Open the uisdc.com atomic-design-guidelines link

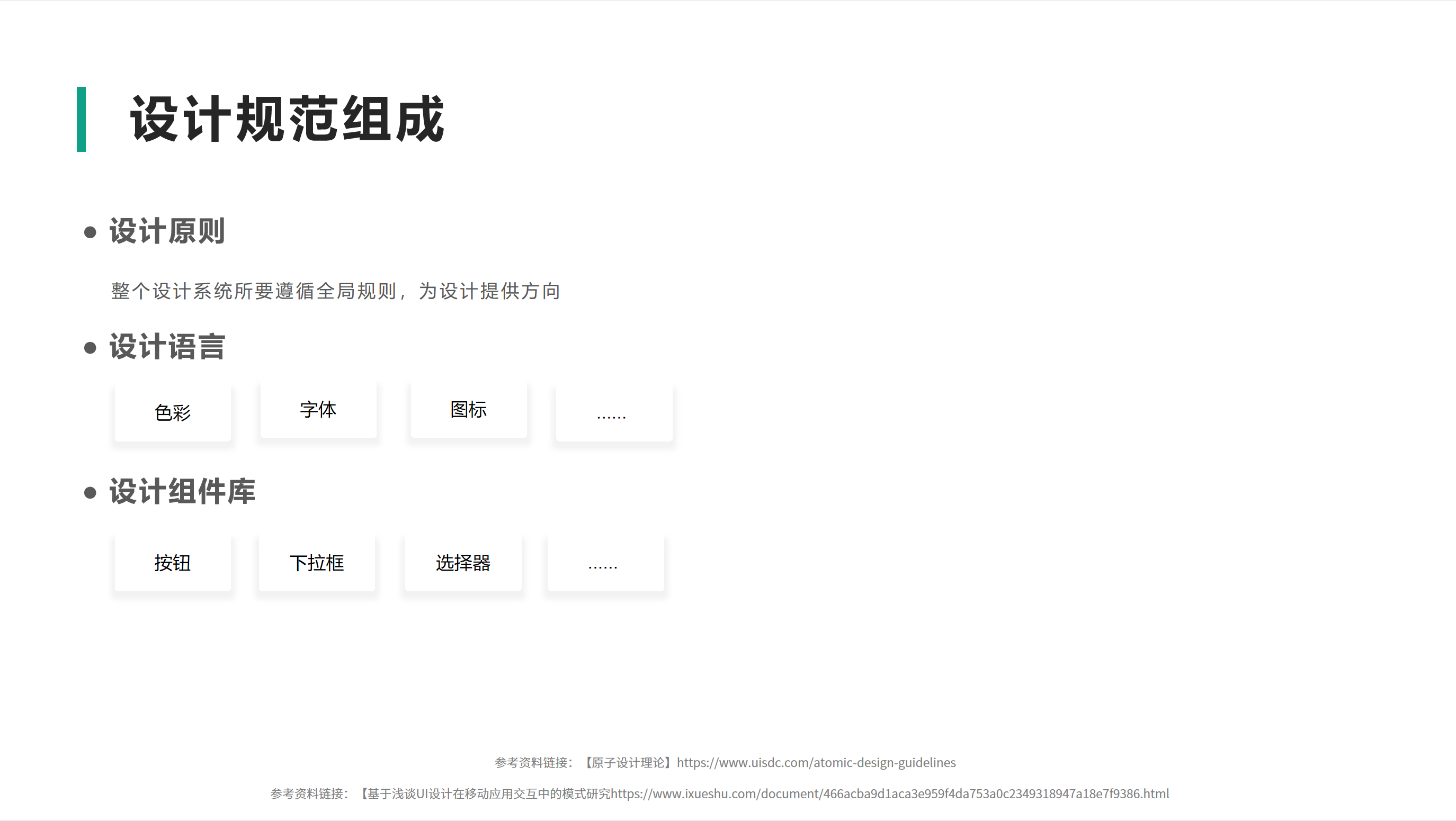pos(816,763)
